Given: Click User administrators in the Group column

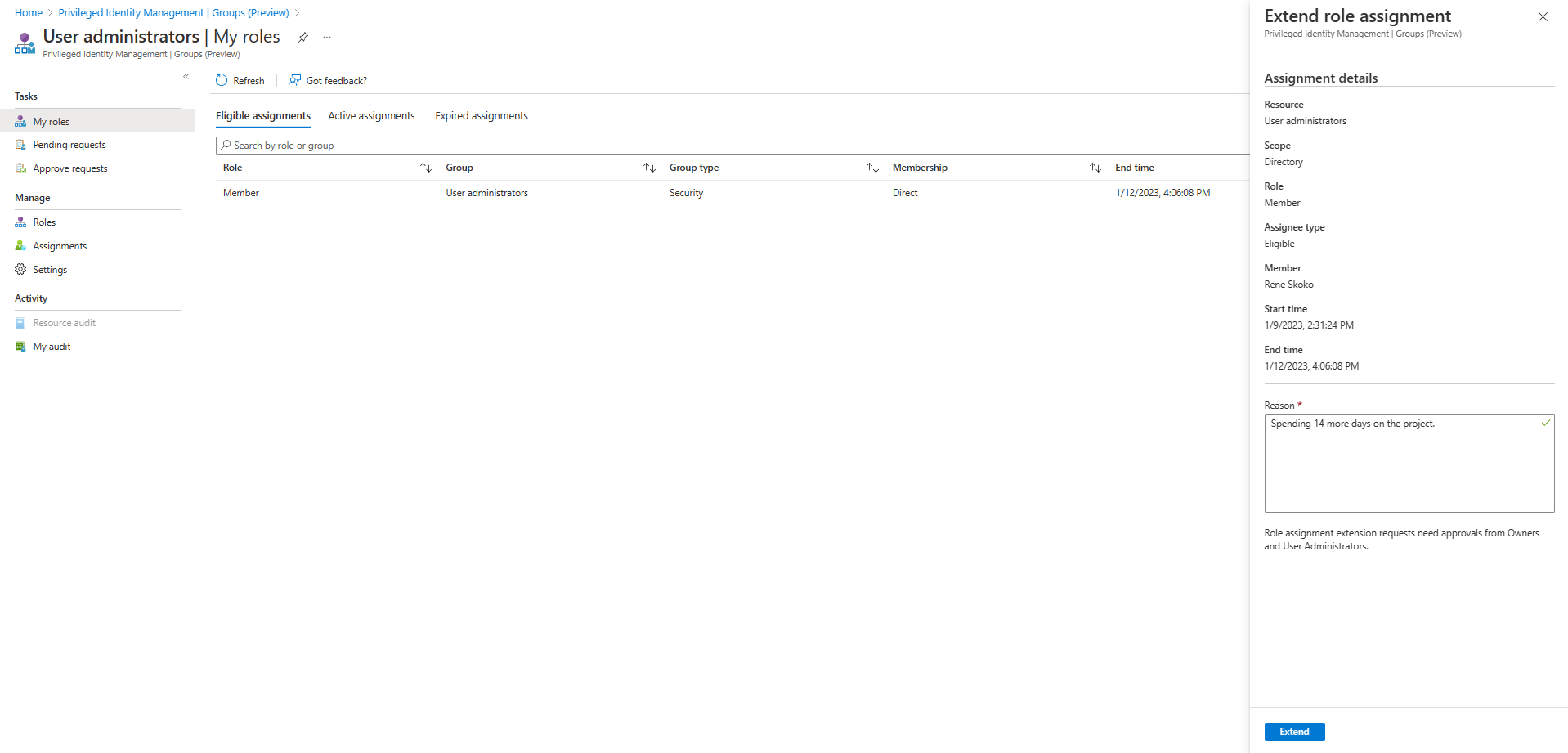Looking at the screenshot, I should coord(487,193).
